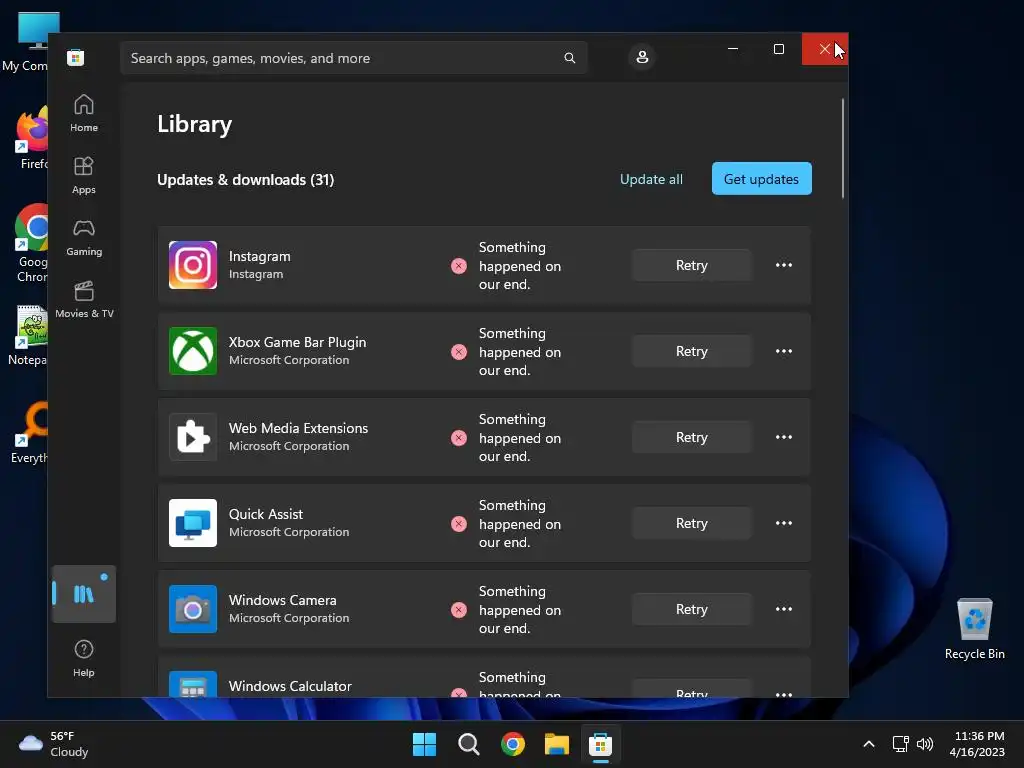The height and width of the screenshot is (768, 1024).
Task: Click the Windows Calculator app icon
Action: point(193,684)
